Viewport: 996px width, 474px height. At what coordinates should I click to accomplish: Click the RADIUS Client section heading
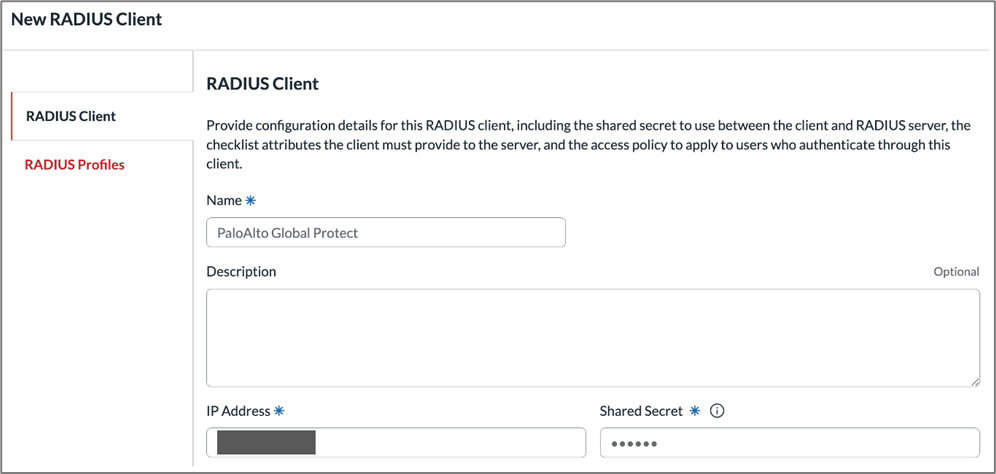point(262,84)
